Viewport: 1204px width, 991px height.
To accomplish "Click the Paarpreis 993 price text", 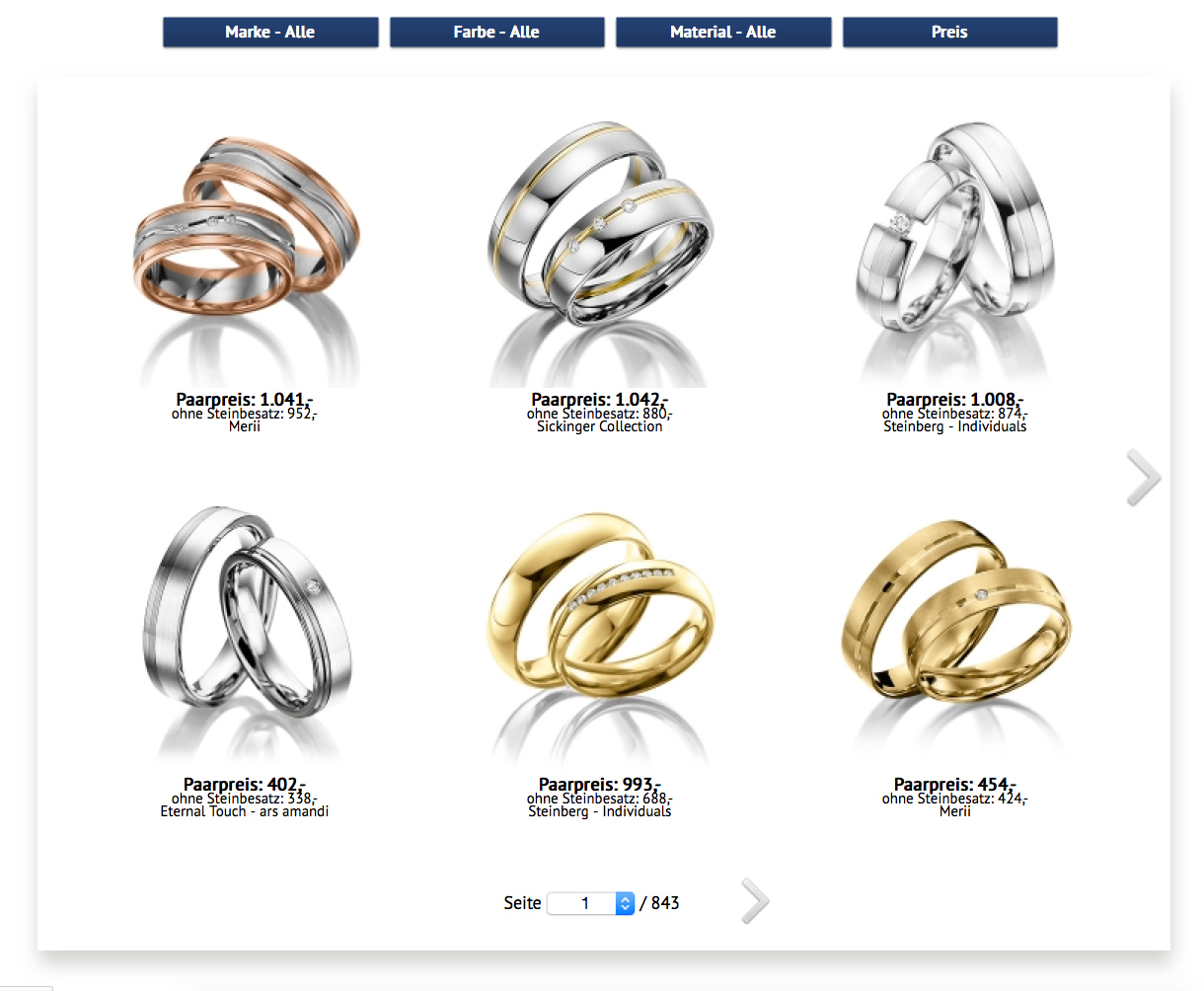I will click(600, 785).
